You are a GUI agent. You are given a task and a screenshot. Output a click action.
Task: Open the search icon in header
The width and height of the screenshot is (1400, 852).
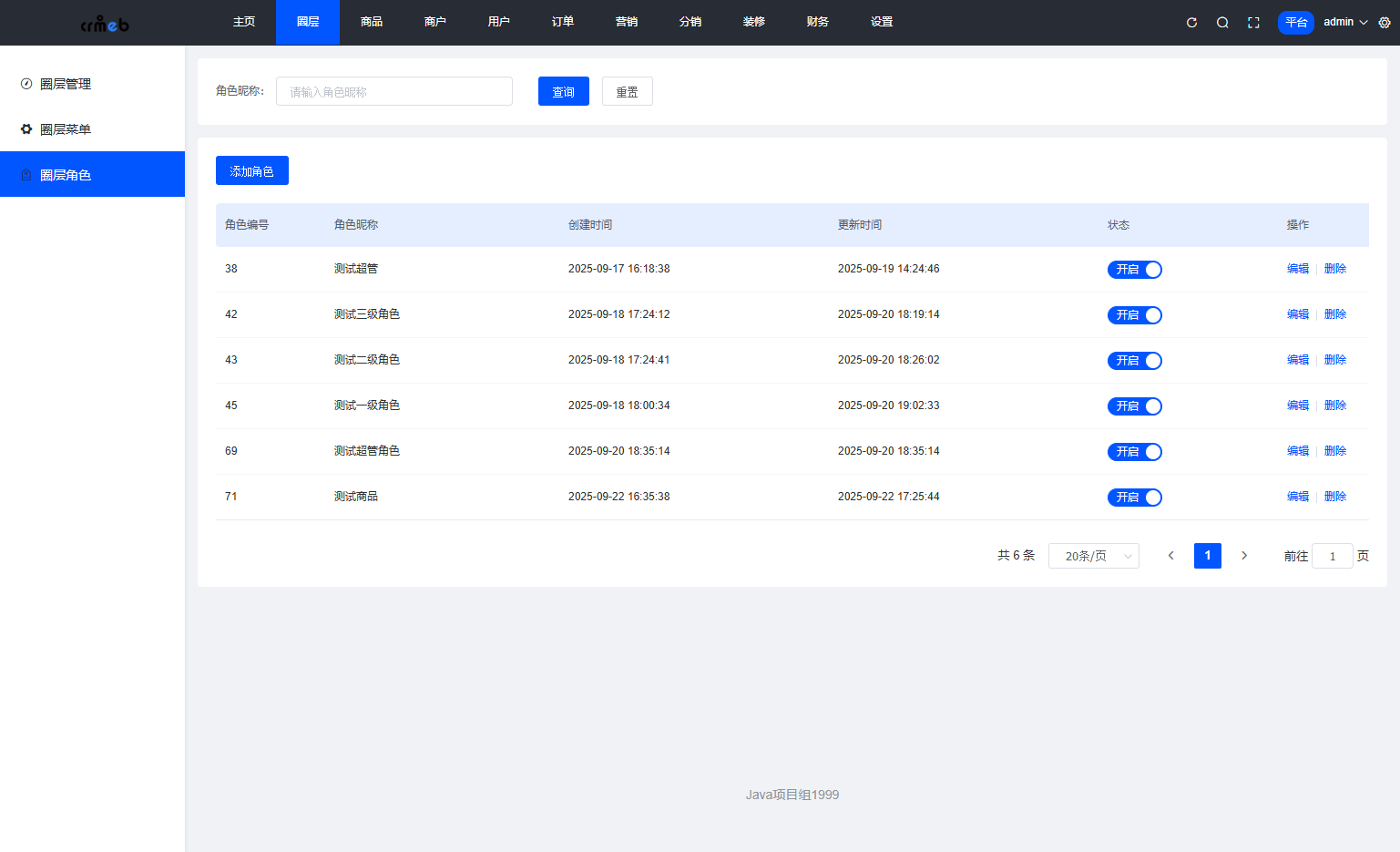pos(1222,23)
